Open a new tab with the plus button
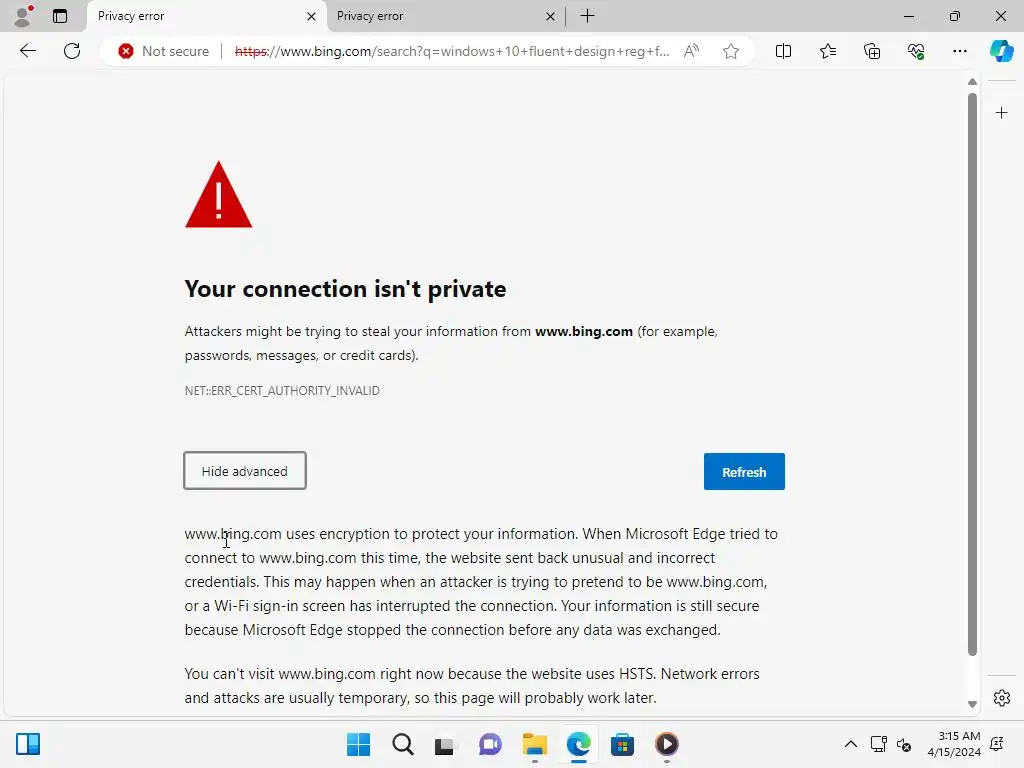This screenshot has height=768, width=1024. 587,16
